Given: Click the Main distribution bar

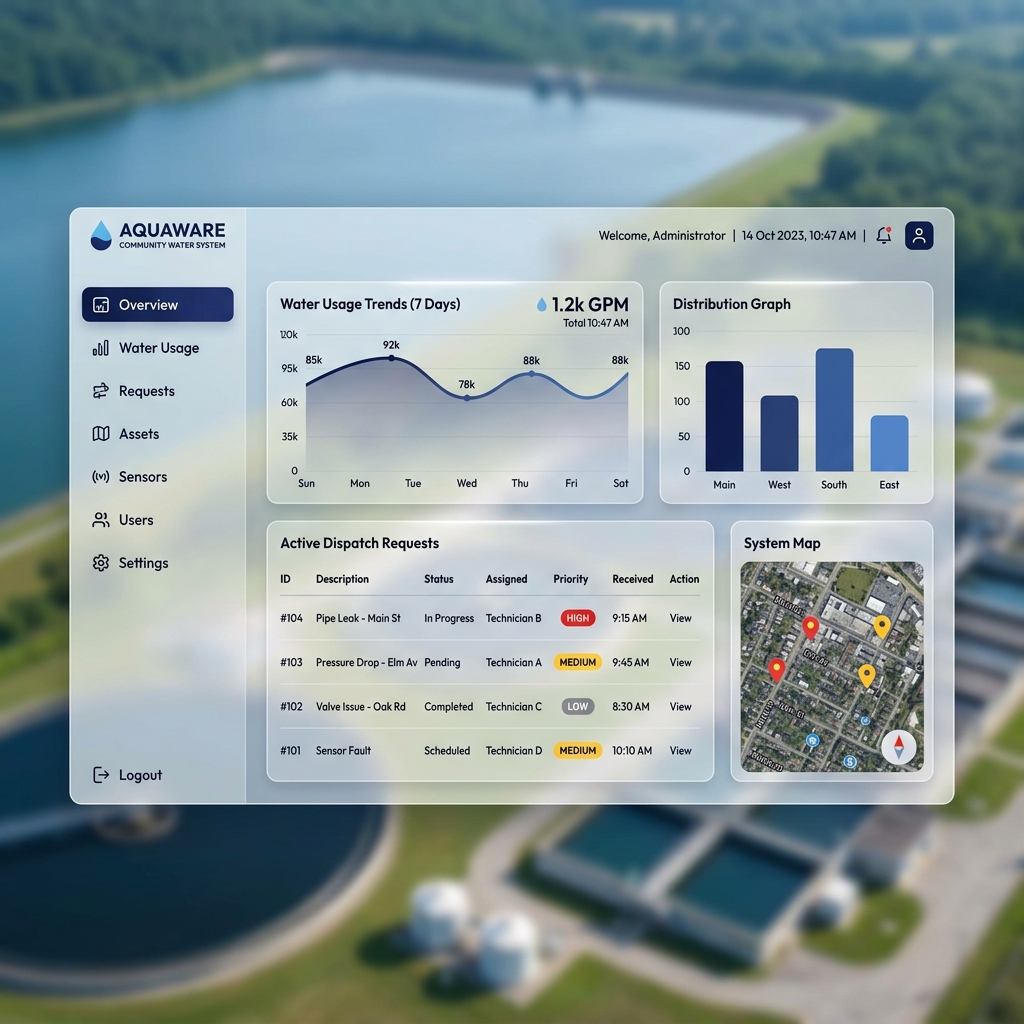Looking at the screenshot, I should click(724, 416).
